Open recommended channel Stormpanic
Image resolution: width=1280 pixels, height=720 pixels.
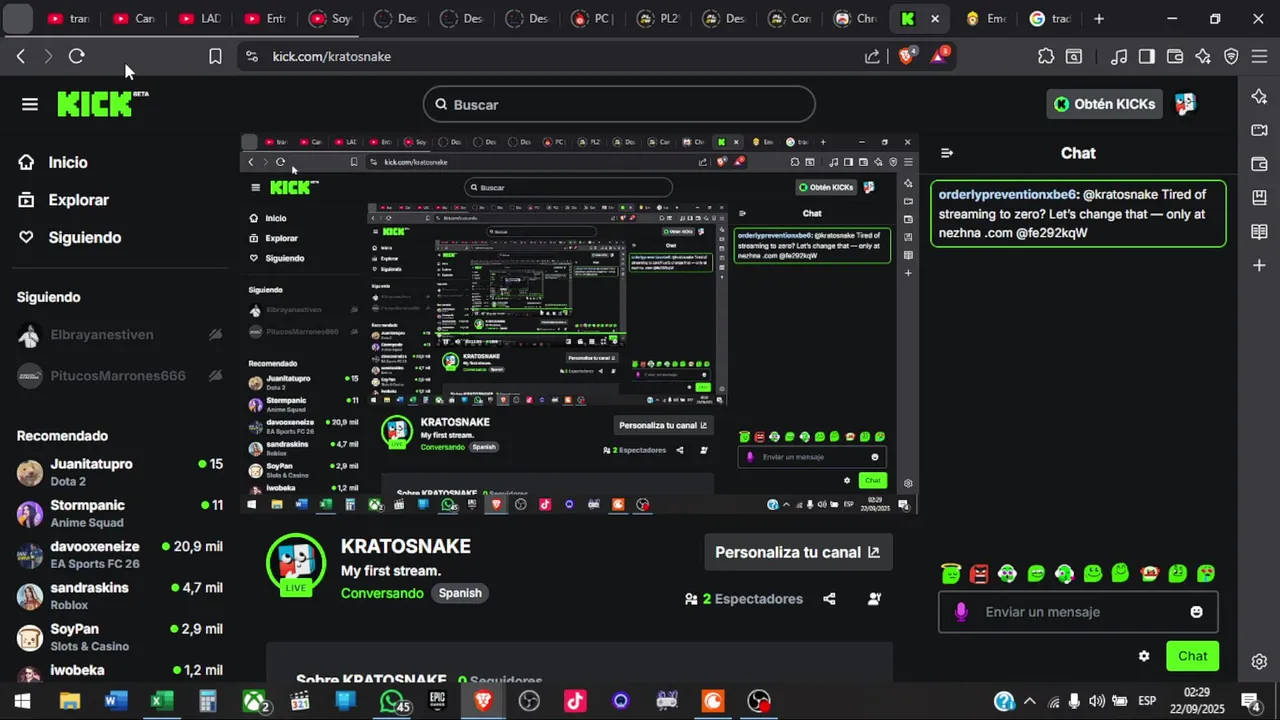pyautogui.click(x=120, y=513)
